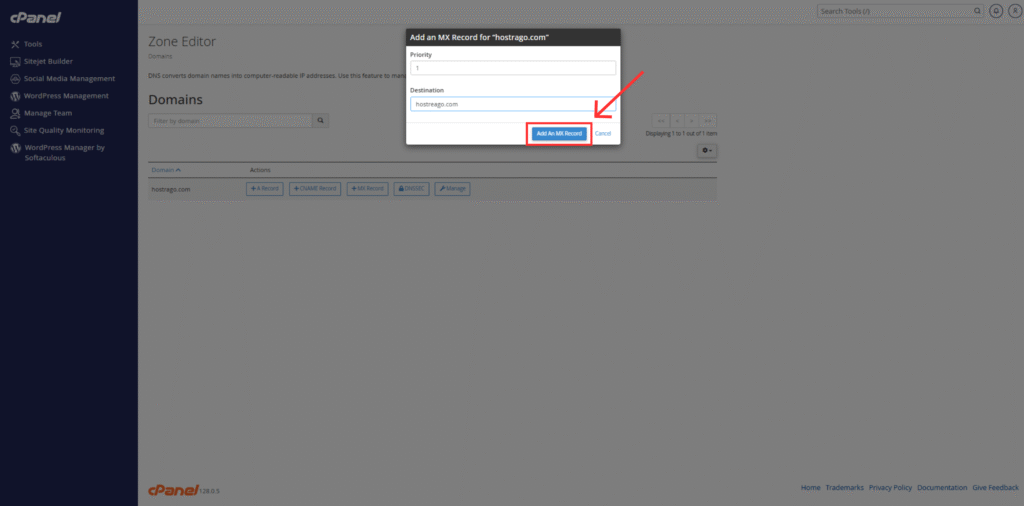Click MX Record button in Actions
Screen dimensions: 1024x506
tap(368, 189)
